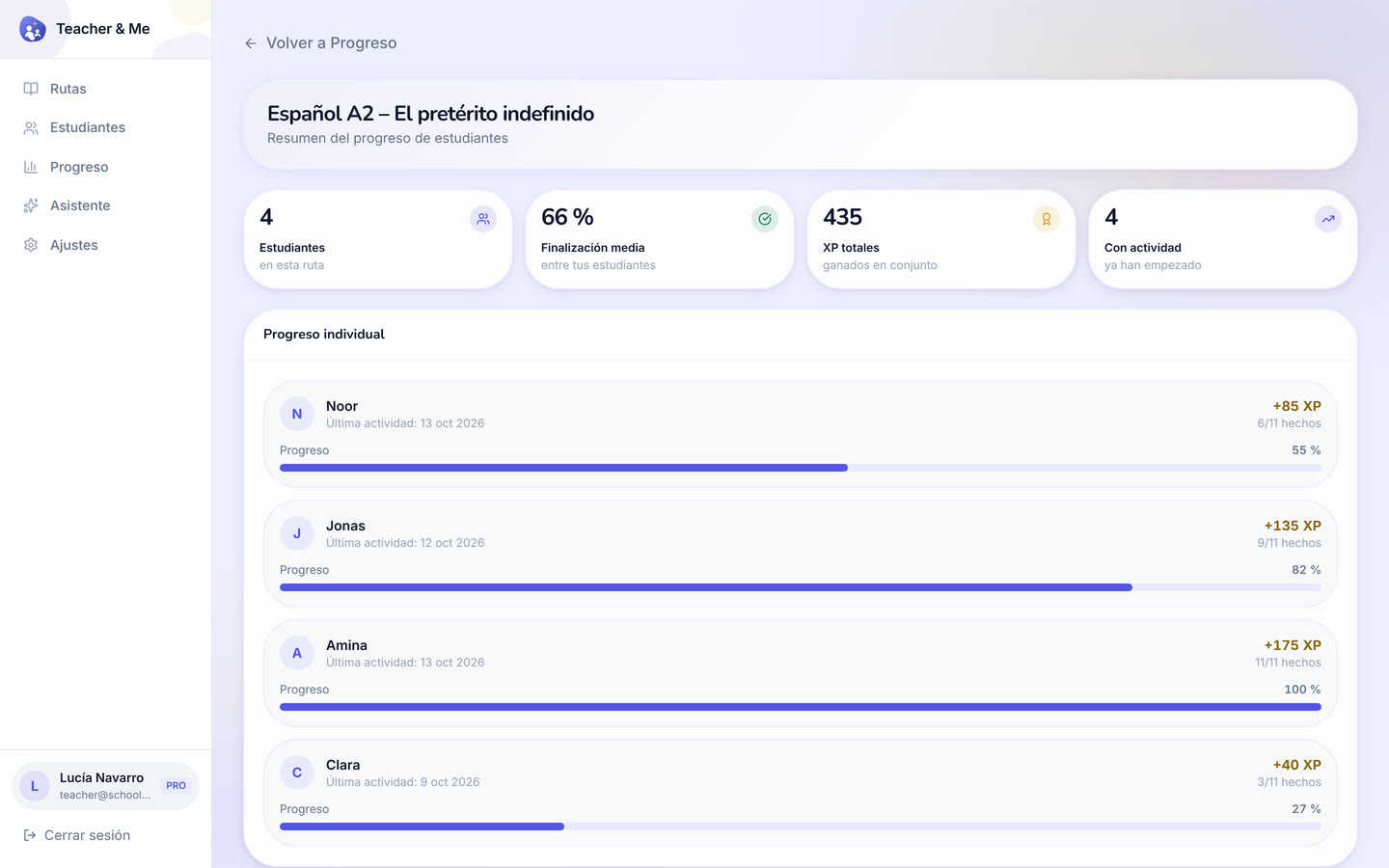
Task: Click the award icon on XP totales card
Action: 1047,219
